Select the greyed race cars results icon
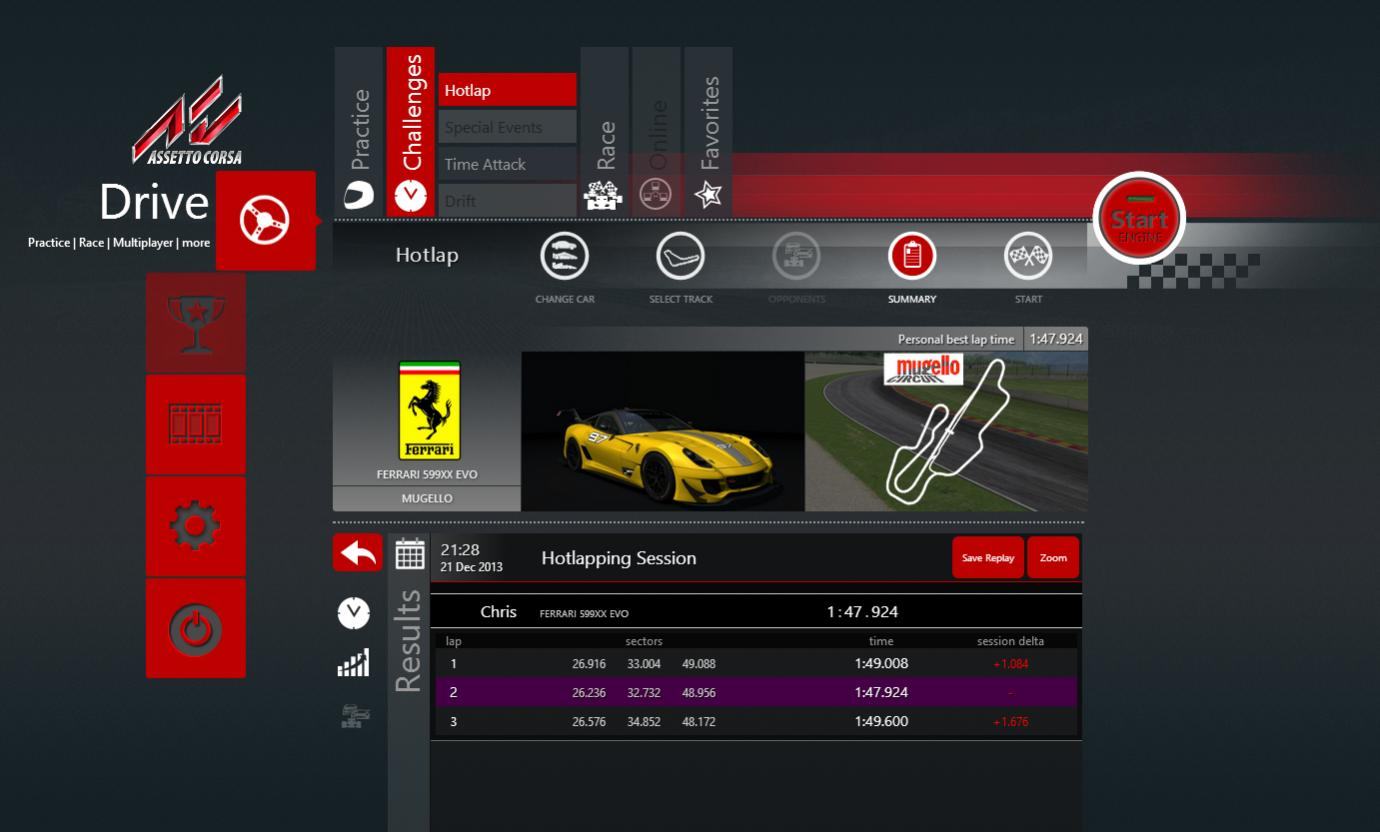 353,715
